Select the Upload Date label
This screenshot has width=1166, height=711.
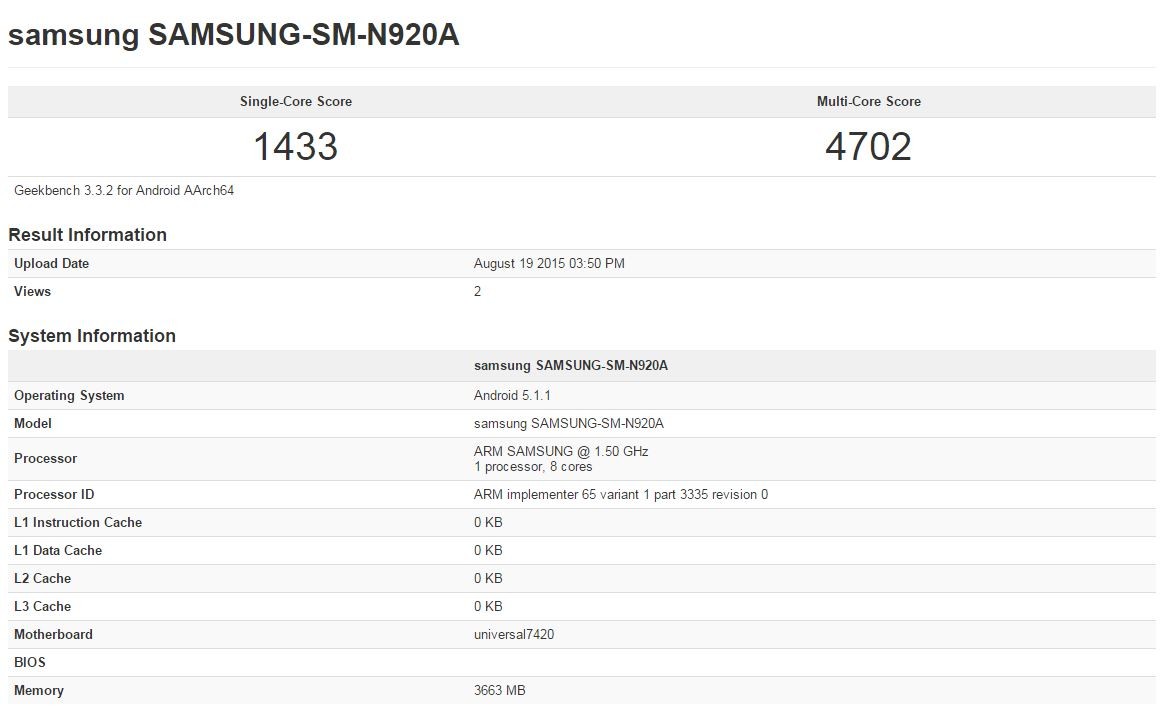click(51, 263)
